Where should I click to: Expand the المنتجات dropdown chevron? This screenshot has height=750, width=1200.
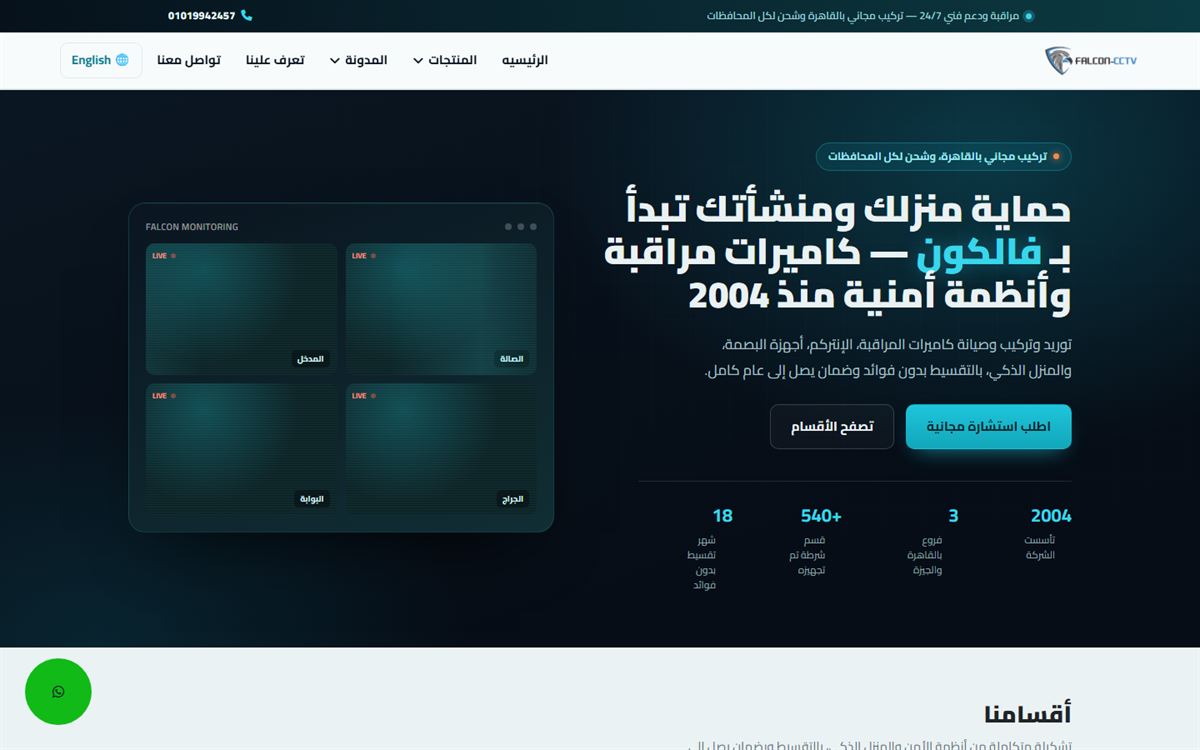coord(418,61)
